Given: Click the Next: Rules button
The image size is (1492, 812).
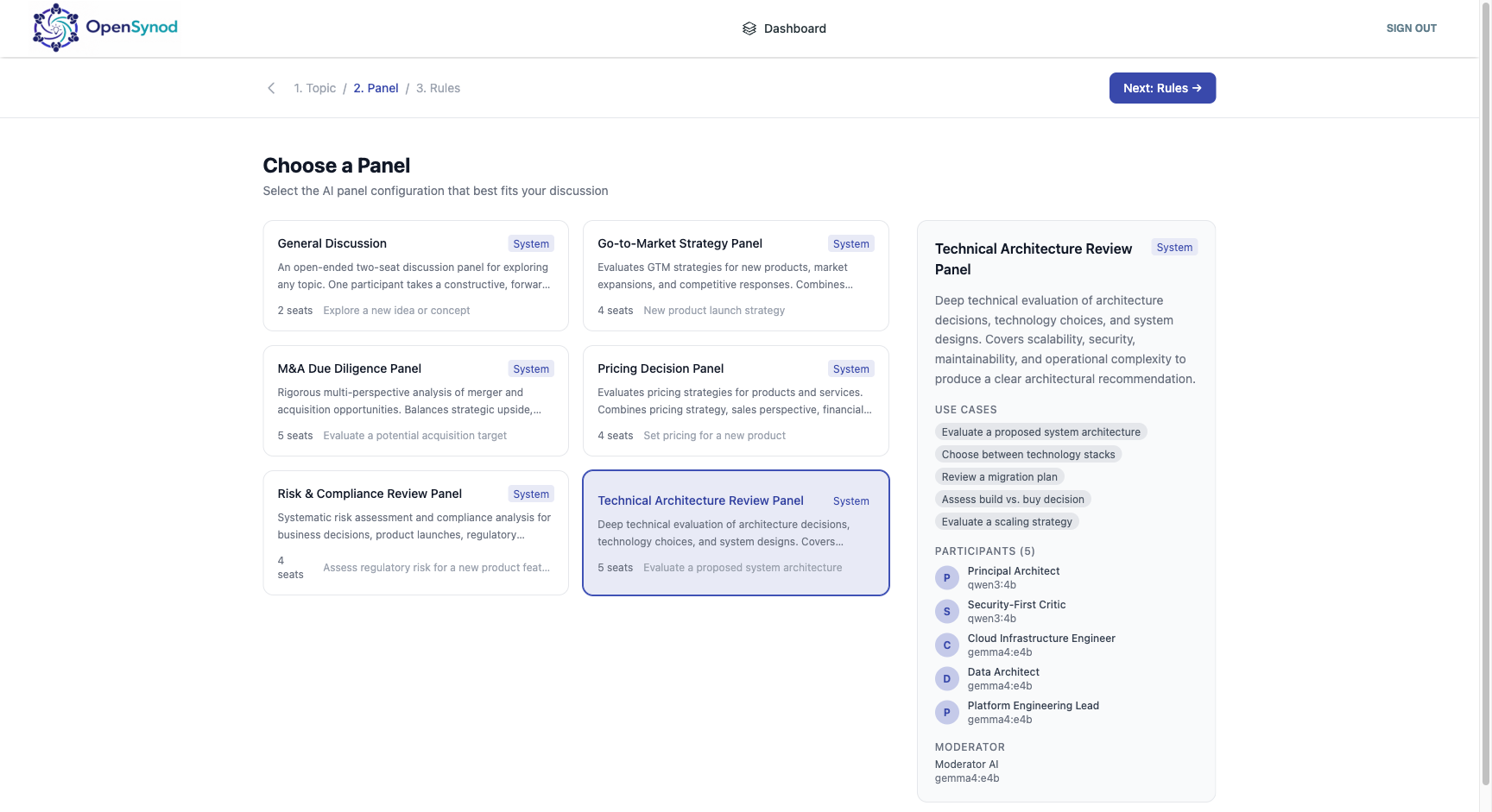Looking at the screenshot, I should point(1162,88).
